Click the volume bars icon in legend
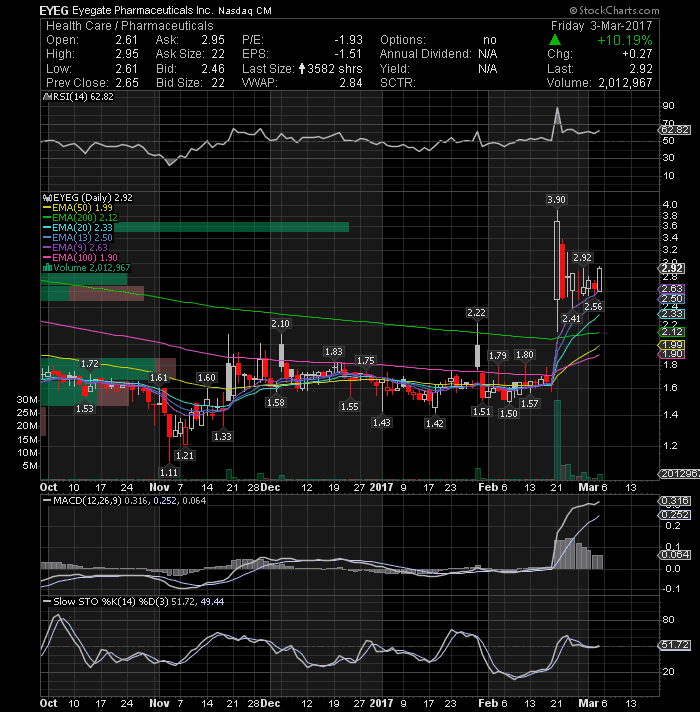 click(x=47, y=267)
